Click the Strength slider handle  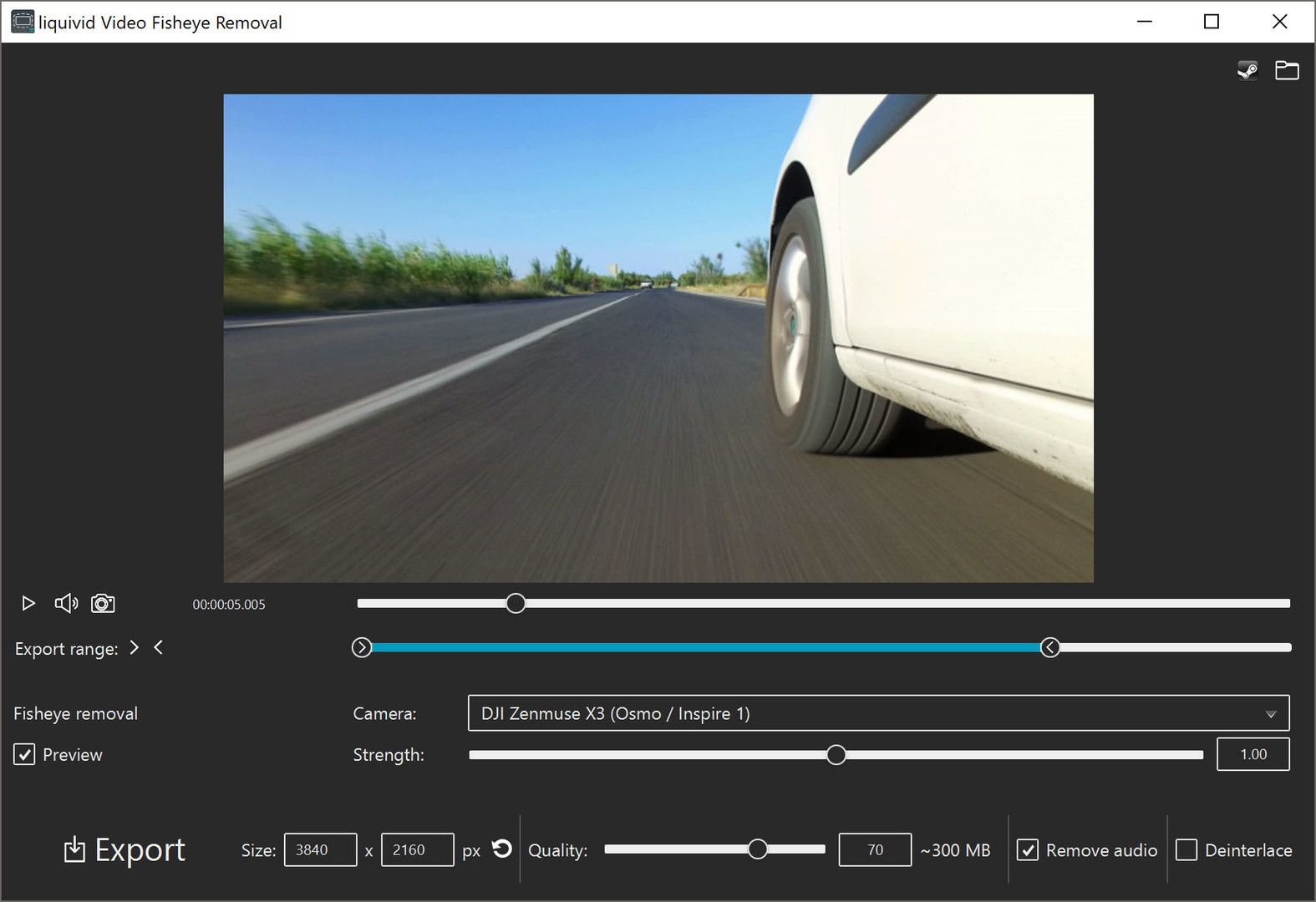pyautogui.click(x=836, y=755)
